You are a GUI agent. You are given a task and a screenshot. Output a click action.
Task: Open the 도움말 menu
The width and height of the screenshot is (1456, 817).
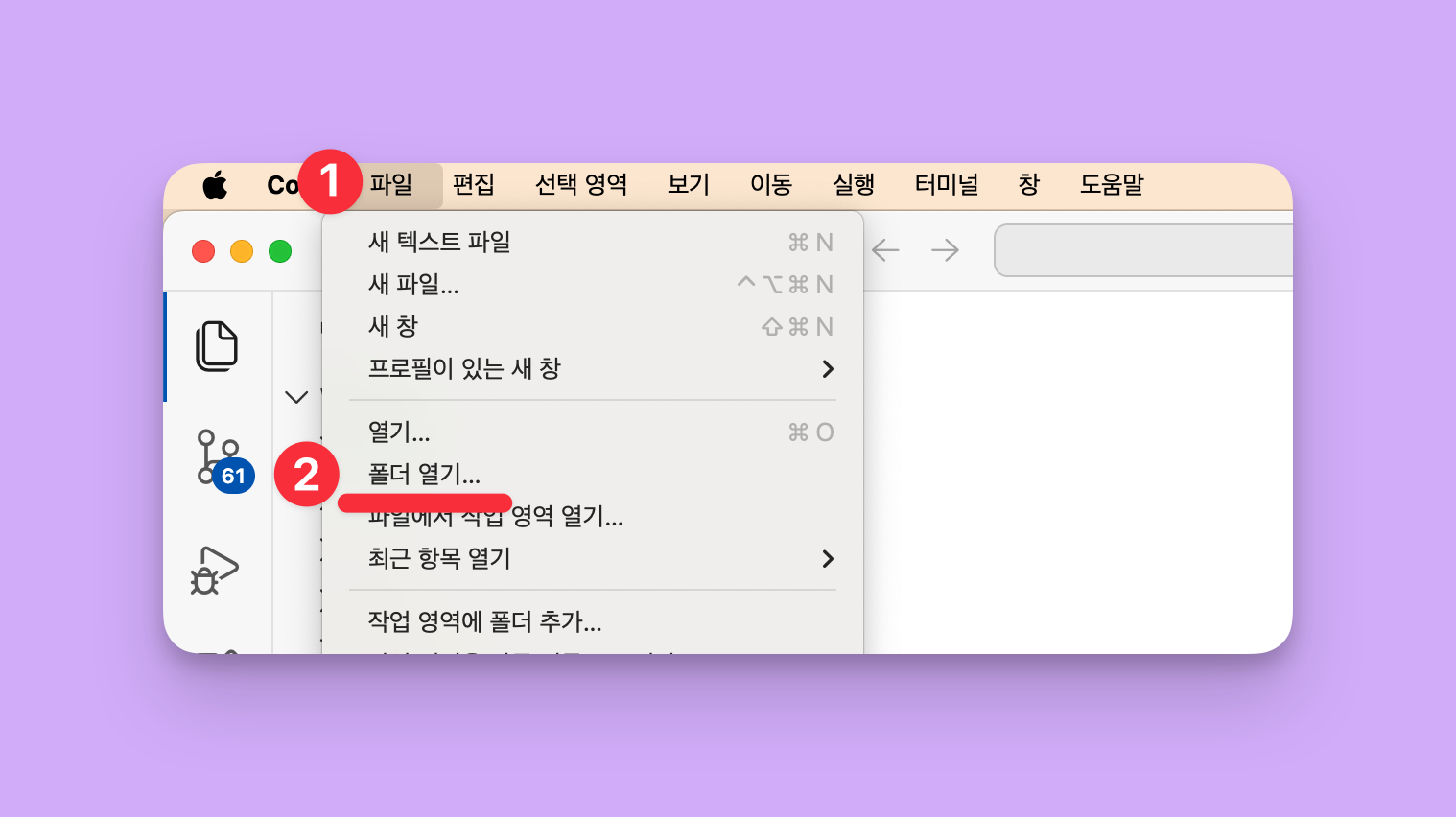pyautogui.click(x=1112, y=185)
